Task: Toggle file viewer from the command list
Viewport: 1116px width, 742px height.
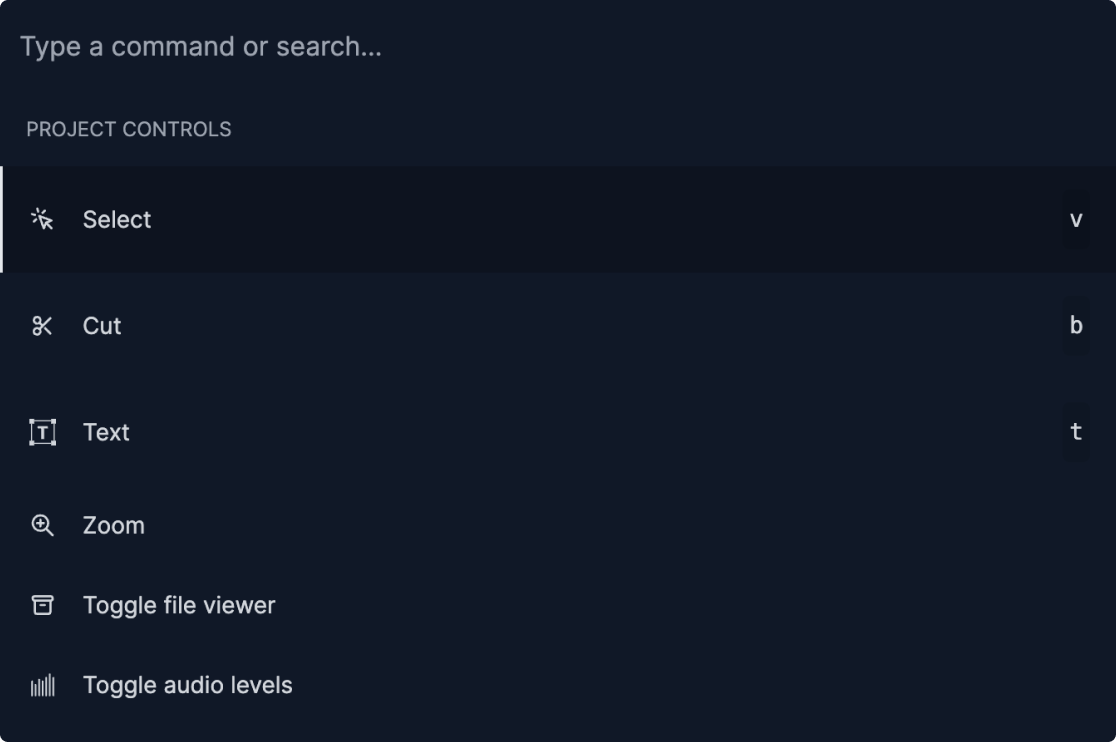Action: click(179, 605)
